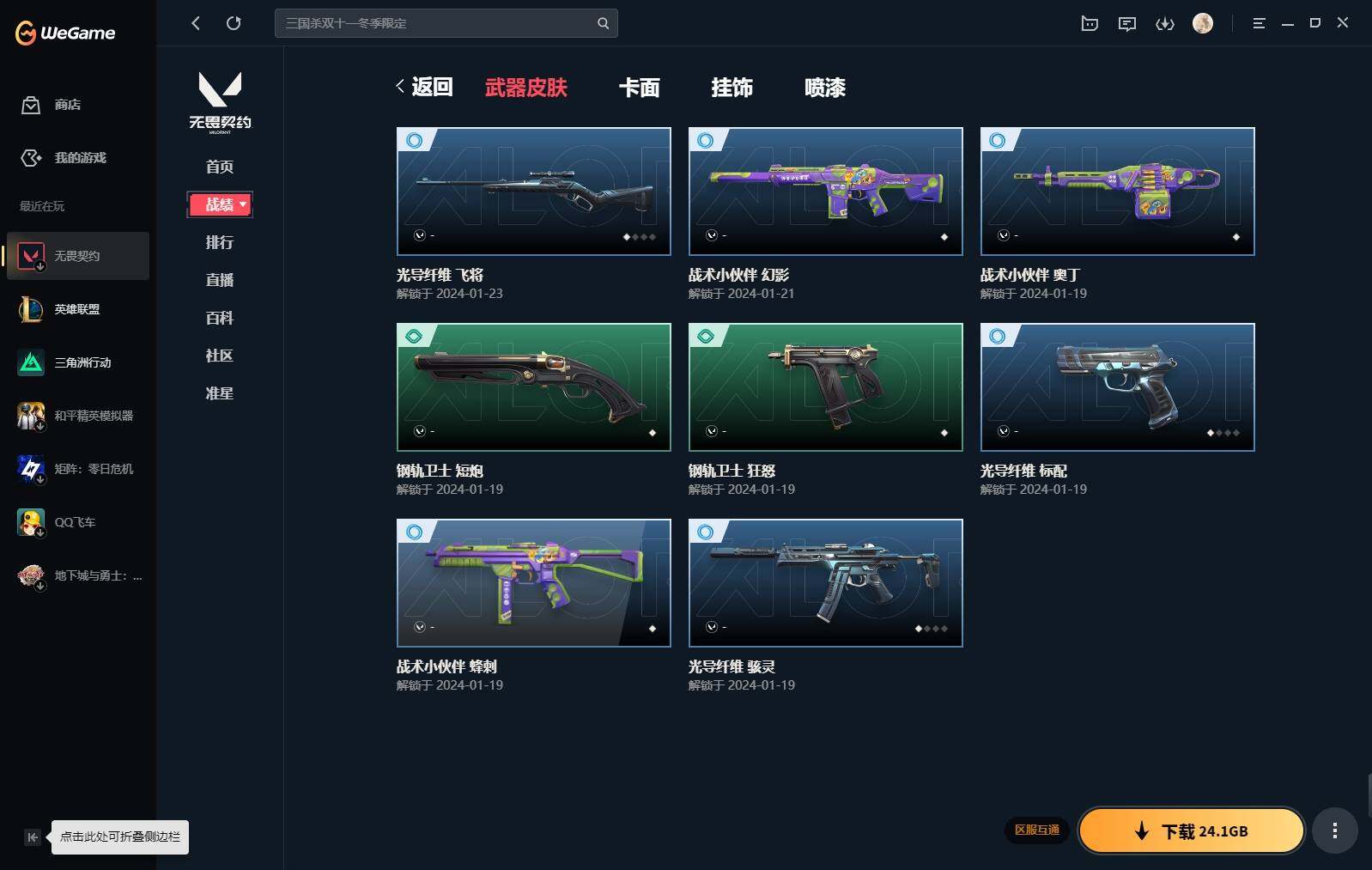This screenshot has width=1372, height=870.
Task: Click the 光导纤维 骇灵 skin name
Action: pos(732,666)
